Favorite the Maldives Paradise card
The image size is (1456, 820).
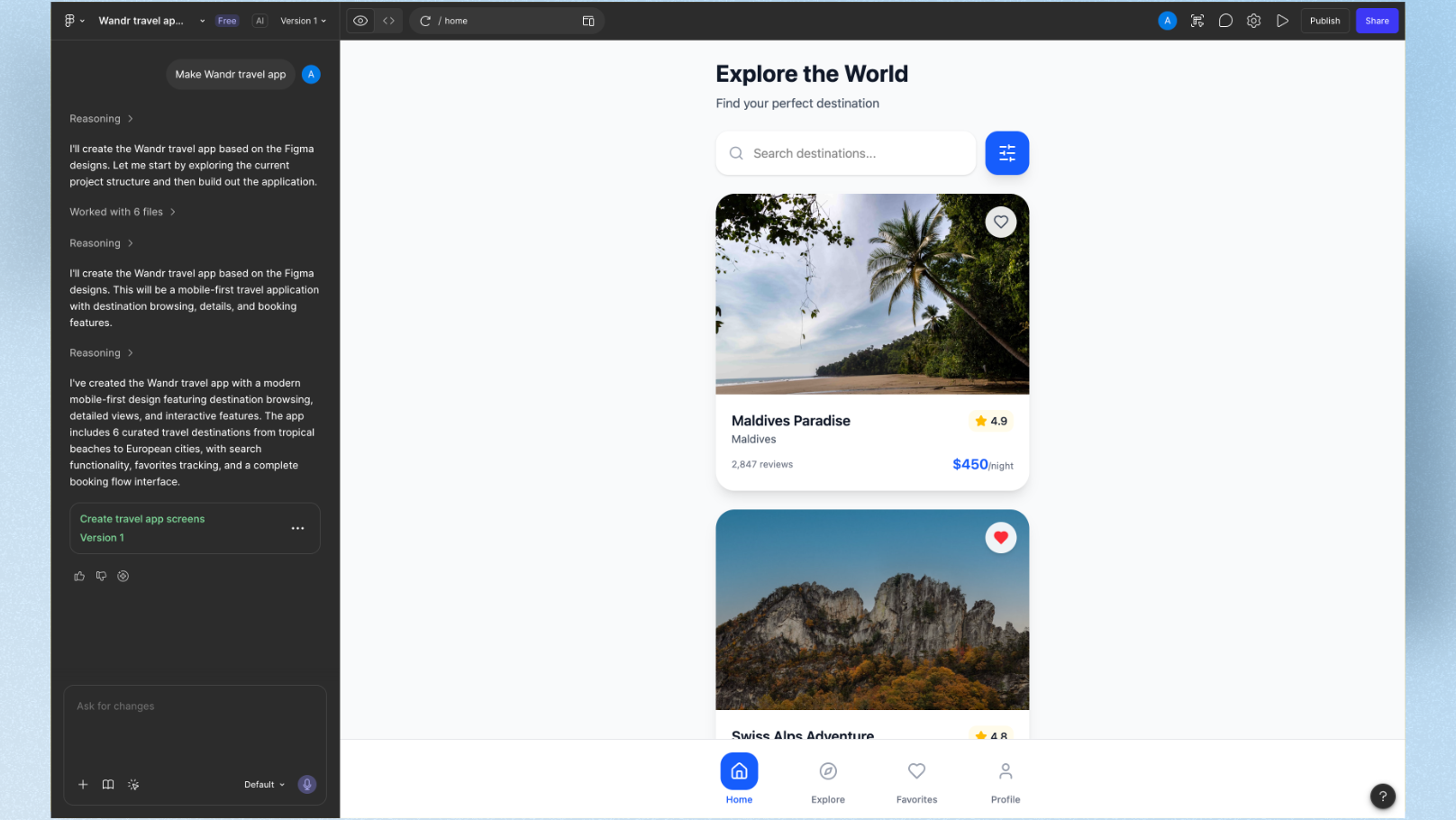(1001, 222)
